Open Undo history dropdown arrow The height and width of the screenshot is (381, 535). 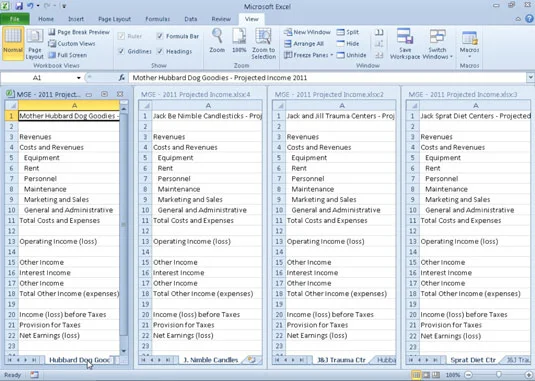coord(38,6)
